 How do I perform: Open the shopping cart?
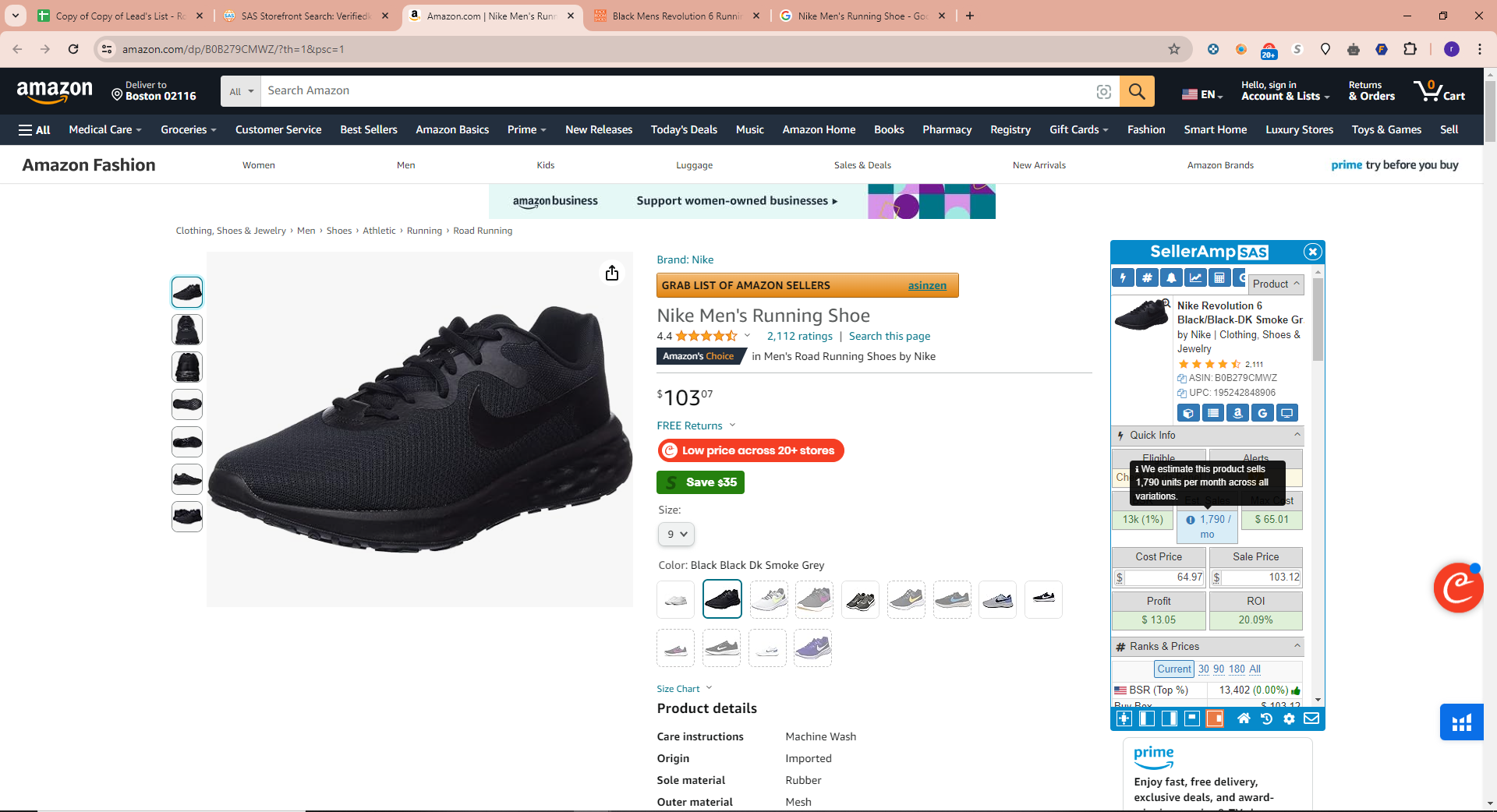1439,91
